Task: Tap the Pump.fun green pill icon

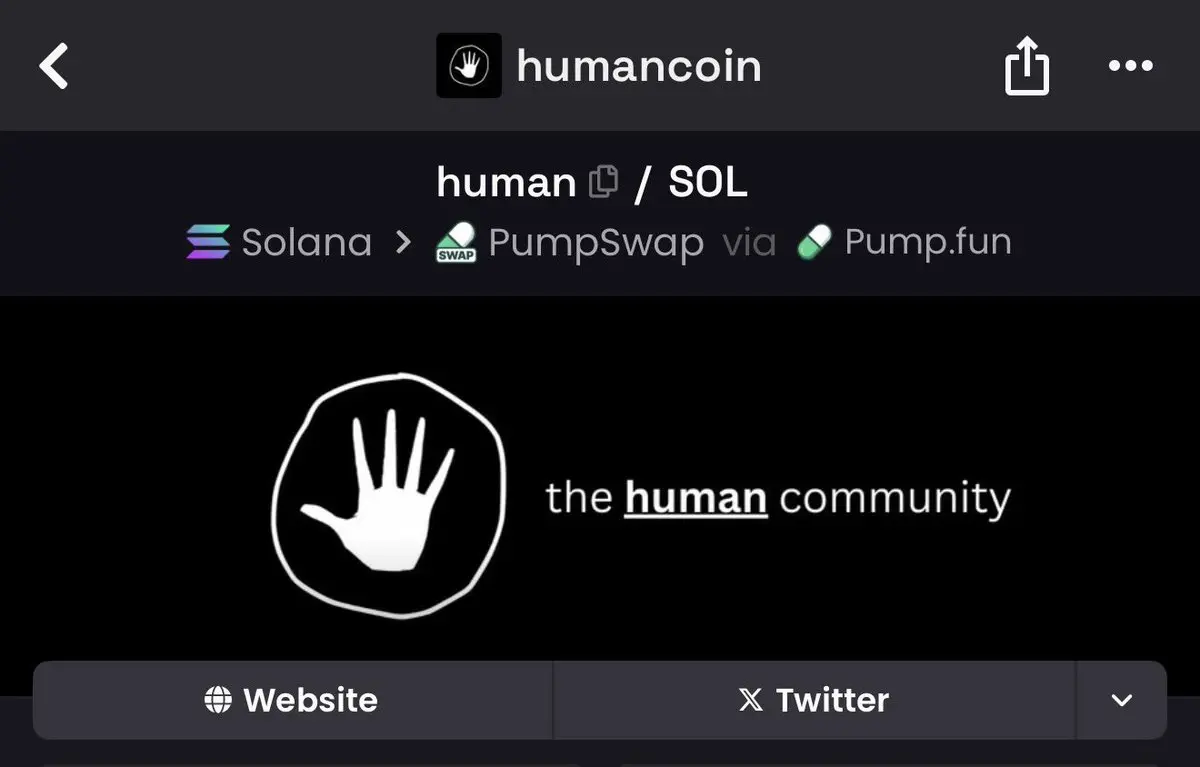Action: pos(815,242)
